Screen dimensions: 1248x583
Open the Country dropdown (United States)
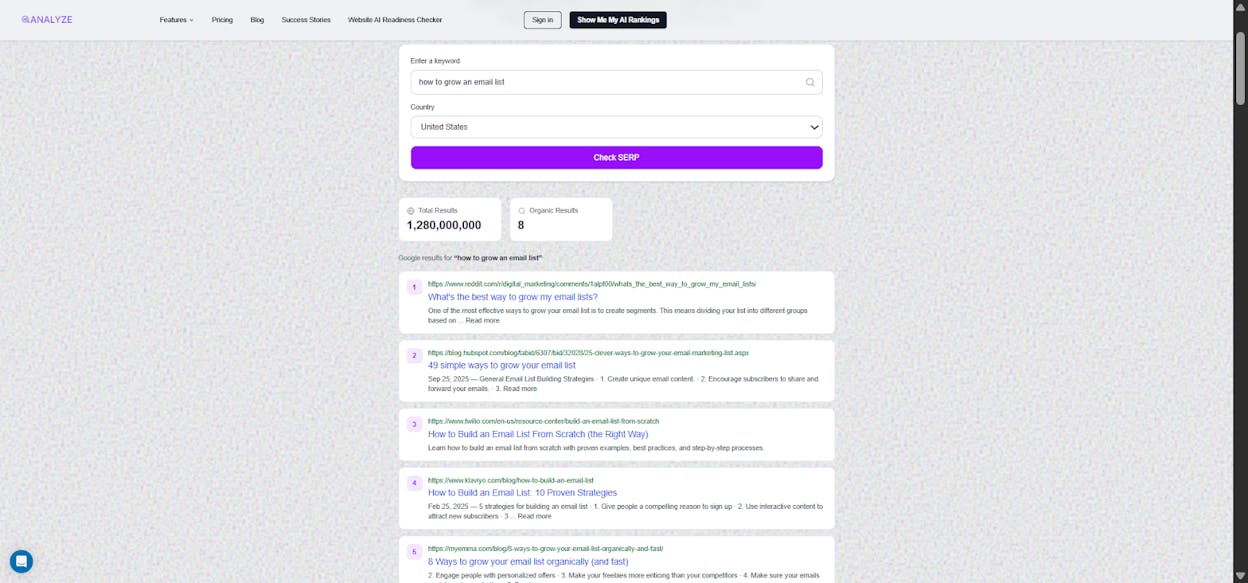(616, 127)
